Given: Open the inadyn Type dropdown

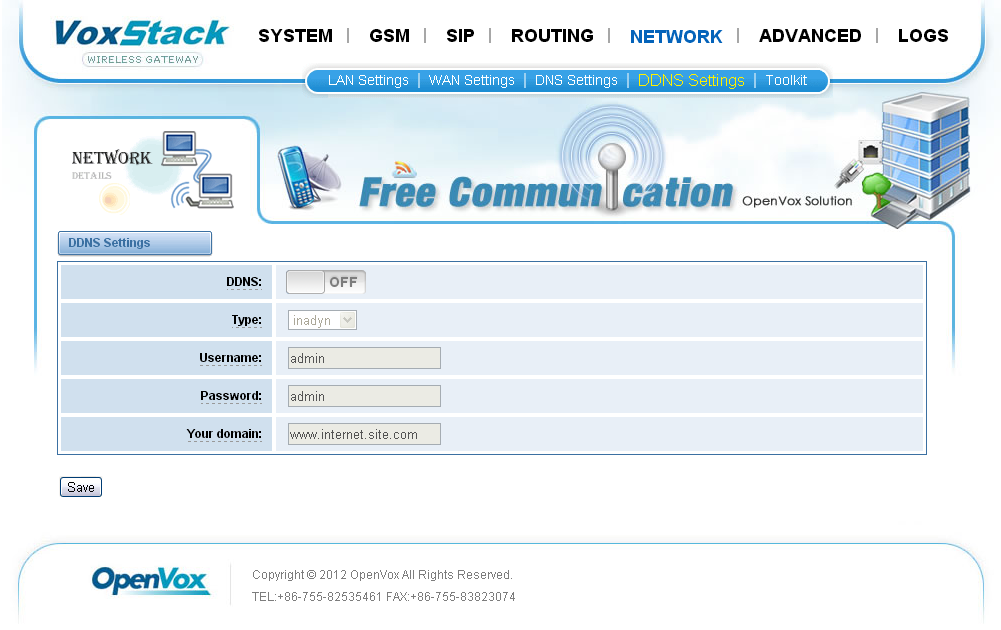Looking at the screenshot, I should point(322,320).
